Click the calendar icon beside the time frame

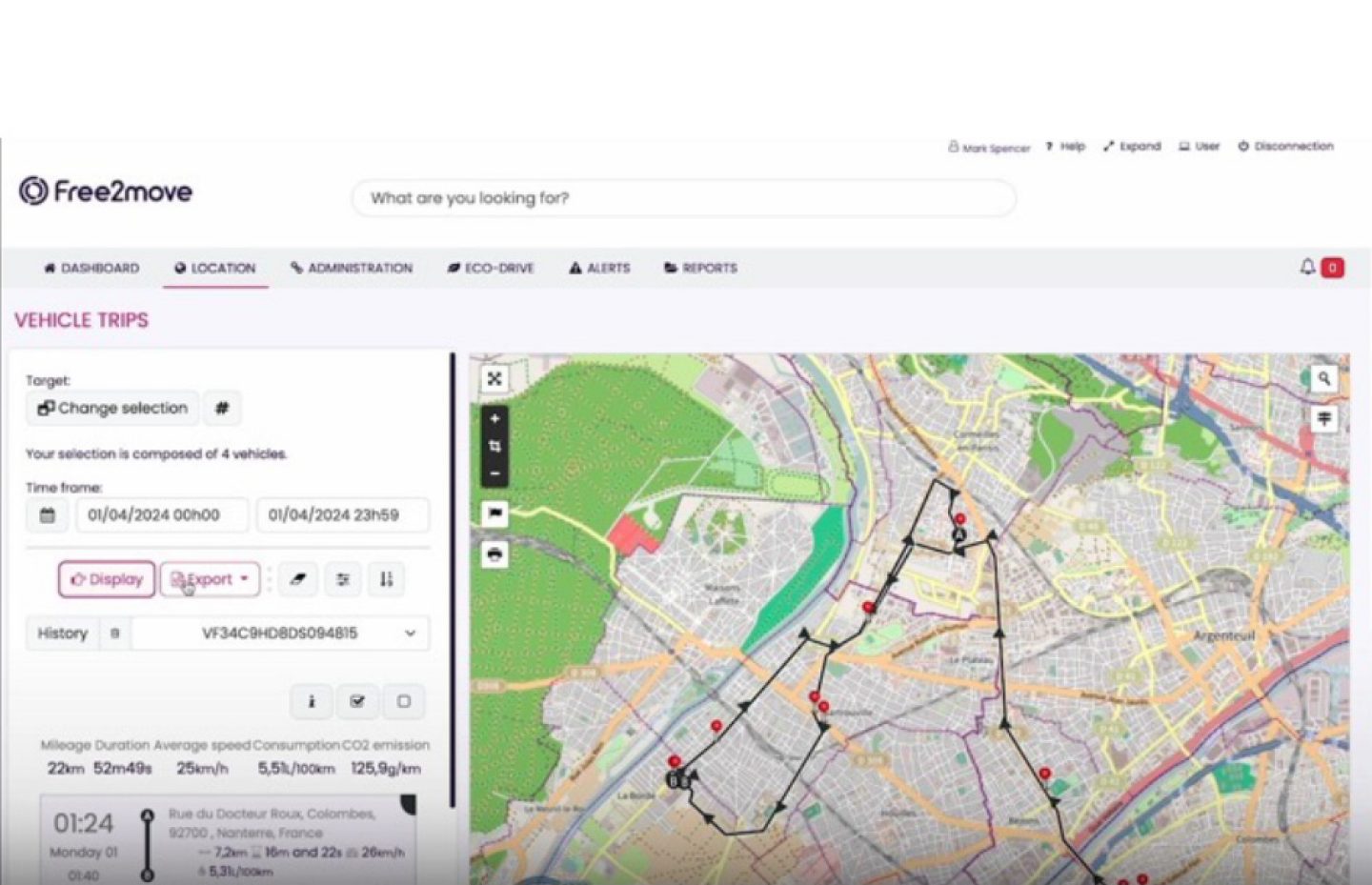pos(47,514)
